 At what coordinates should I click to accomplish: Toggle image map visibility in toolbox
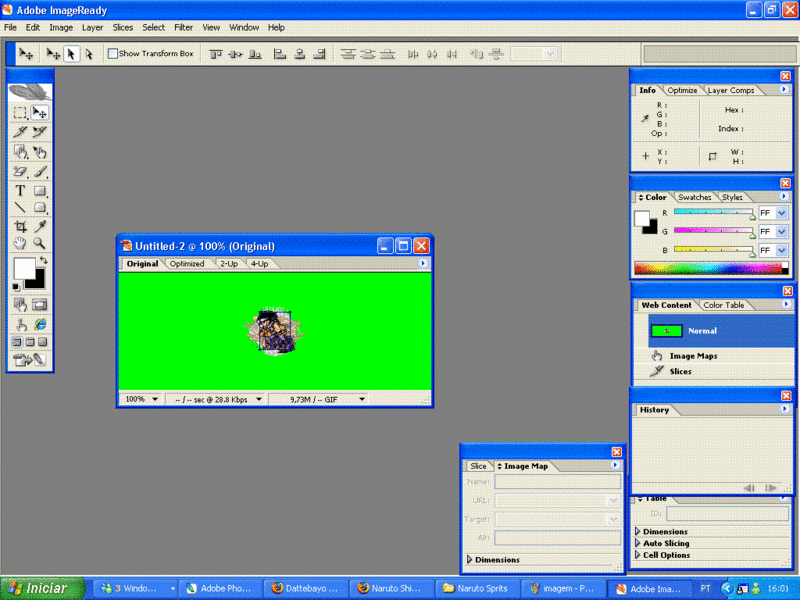coord(20,305)
